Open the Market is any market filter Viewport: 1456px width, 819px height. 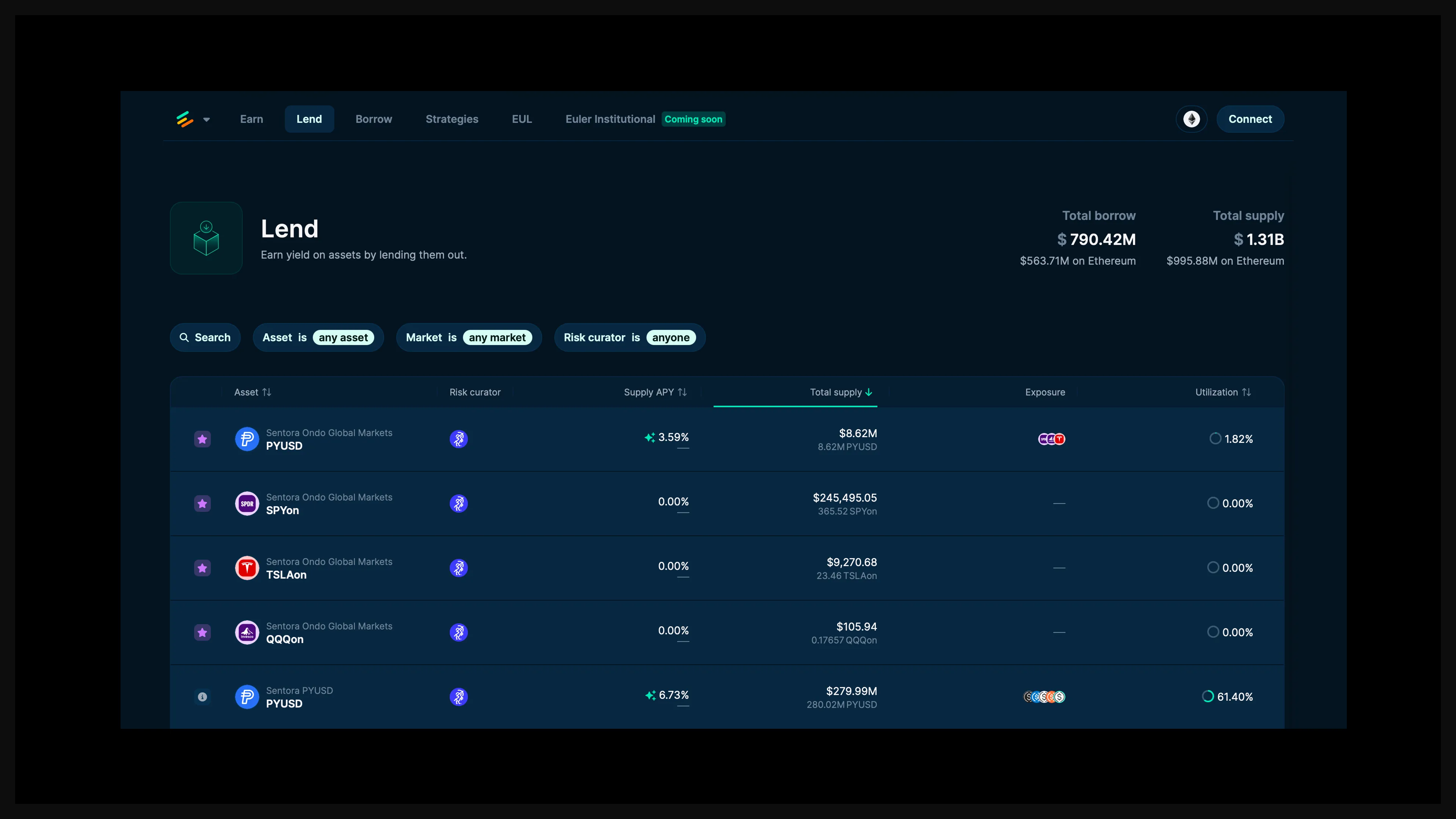pos(469,337)
